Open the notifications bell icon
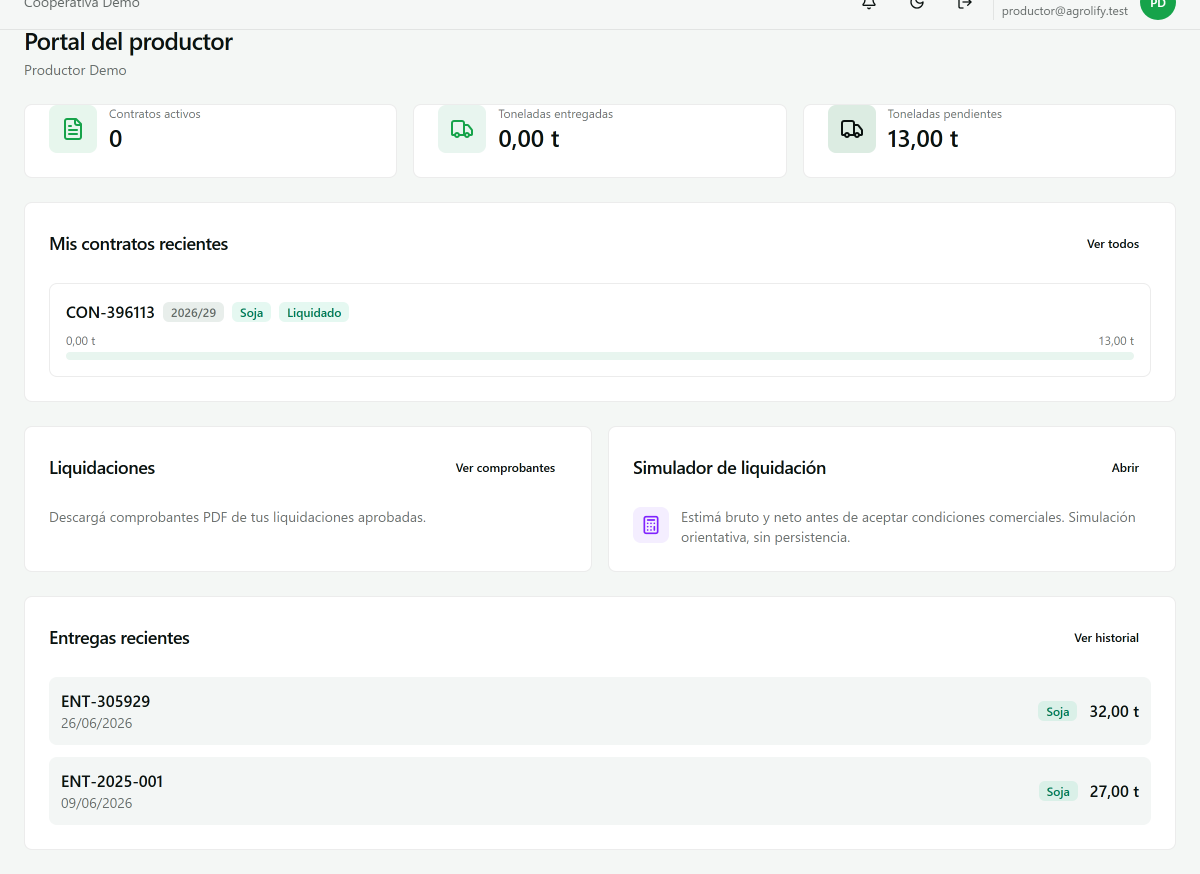The image size is (1200, 874). pyautogui.click(x=869, y=4)
